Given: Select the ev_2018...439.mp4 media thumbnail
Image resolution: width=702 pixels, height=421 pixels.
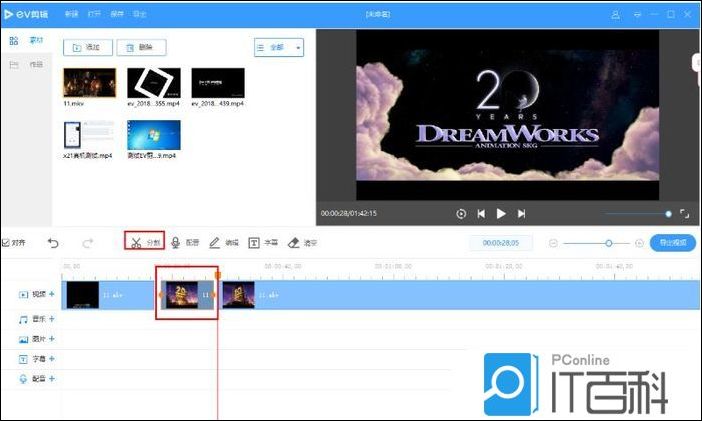Looking at the screenshot, I should (218, 83).
